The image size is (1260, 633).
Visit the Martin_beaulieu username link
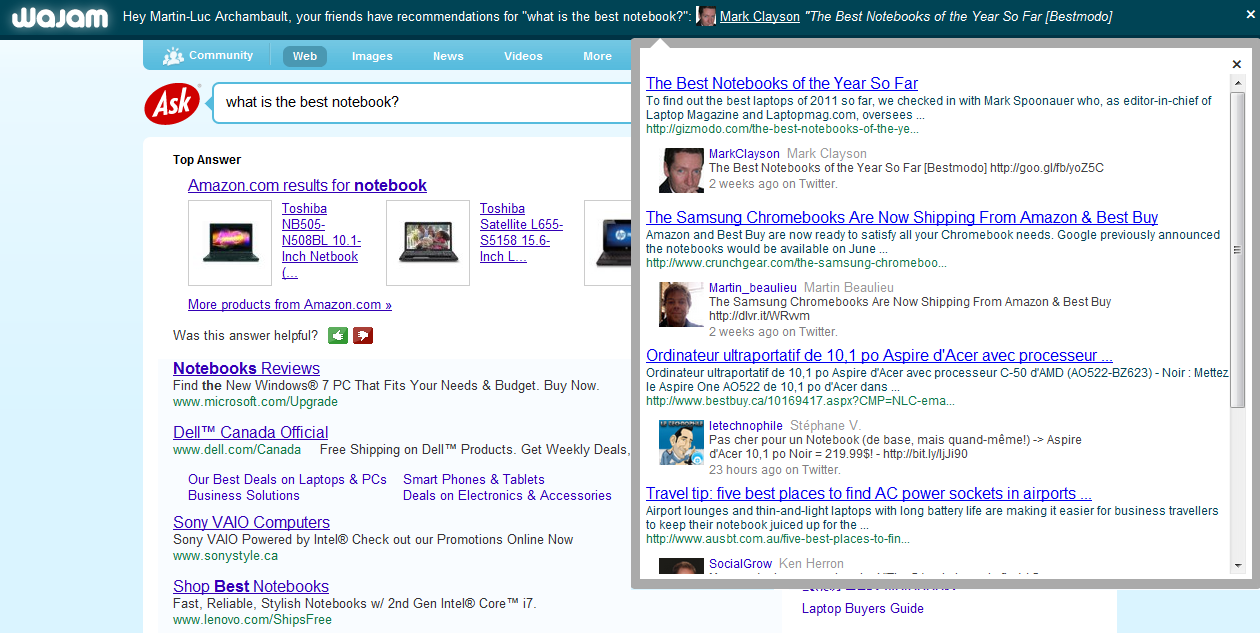tap(753, 288)
